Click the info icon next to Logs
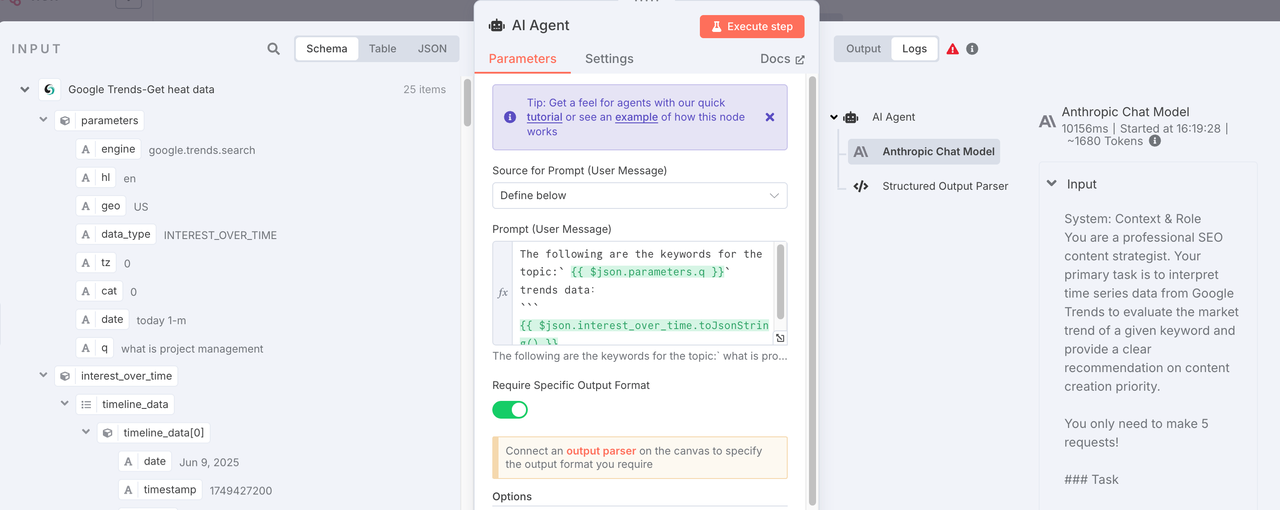This screenshot has height=510, width=1280. pos(972,49)
